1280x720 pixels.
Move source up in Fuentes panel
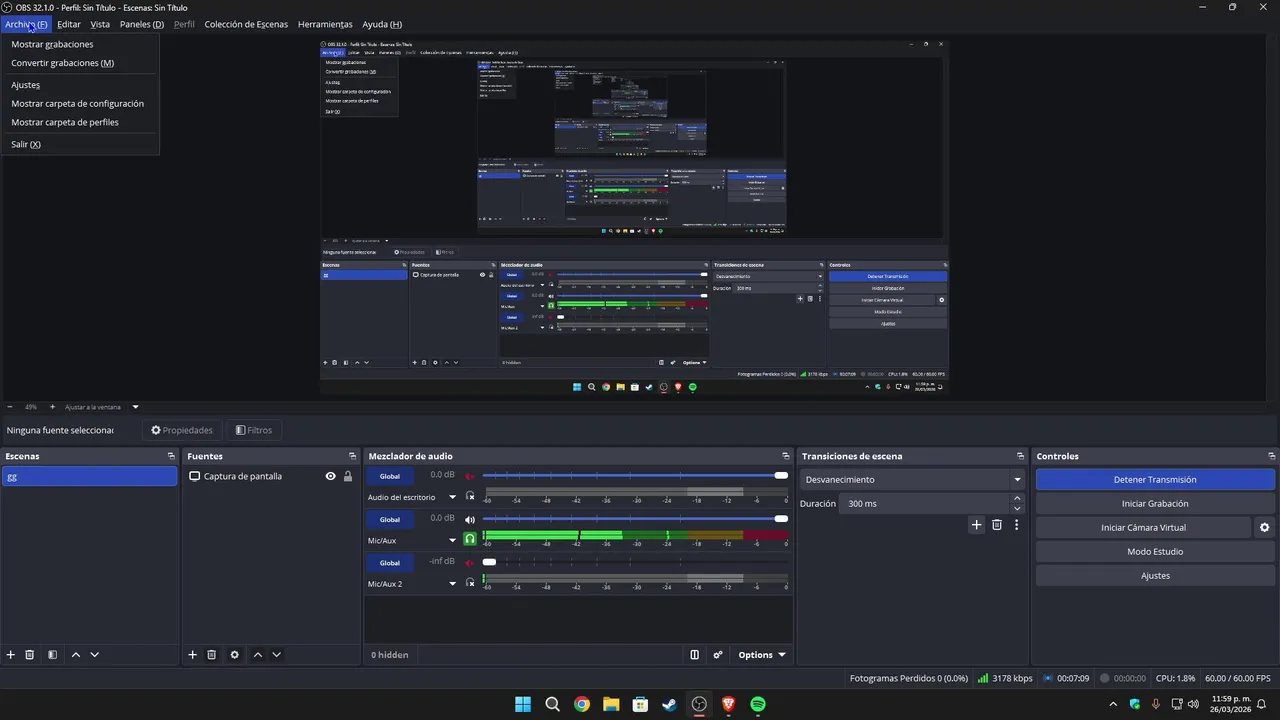click(x=258, y=655)
